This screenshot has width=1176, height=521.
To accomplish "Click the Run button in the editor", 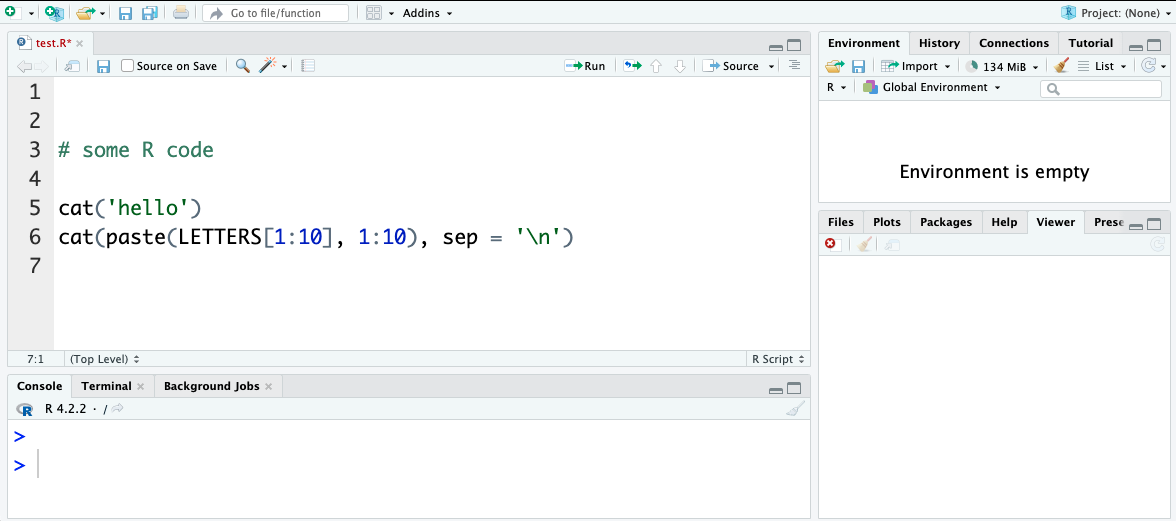I will pyautogui.click(x=586, y=66).
